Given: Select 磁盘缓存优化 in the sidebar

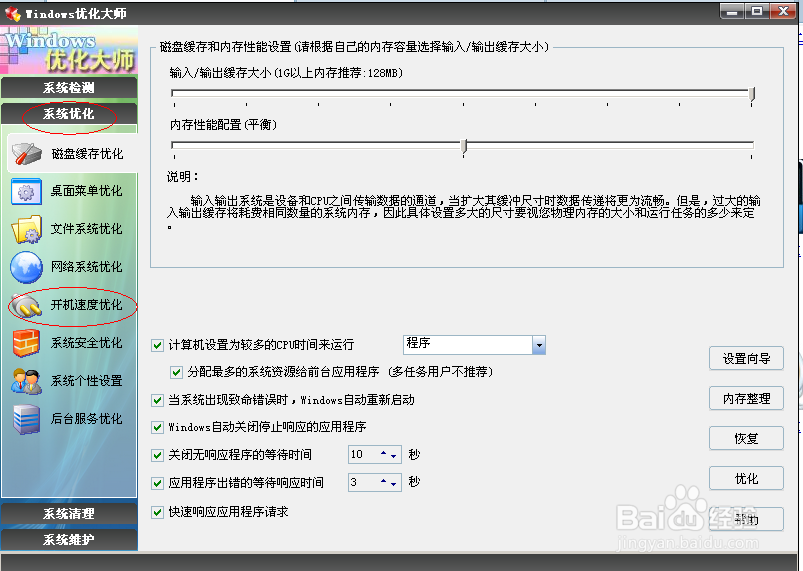Looking at the screenshot, I should (72, 154).
